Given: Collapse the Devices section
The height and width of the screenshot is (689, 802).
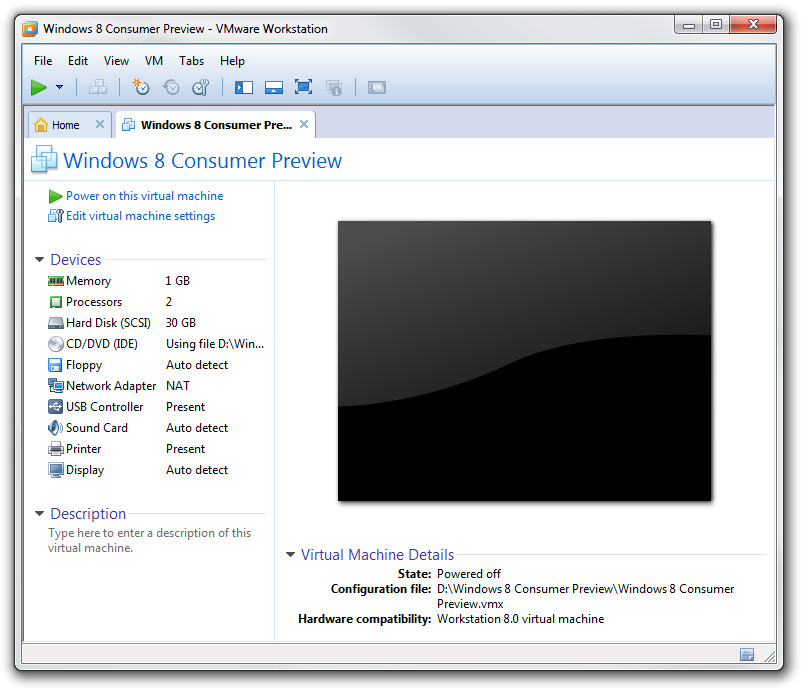Looking at the screenshot, I should point(39,260).
